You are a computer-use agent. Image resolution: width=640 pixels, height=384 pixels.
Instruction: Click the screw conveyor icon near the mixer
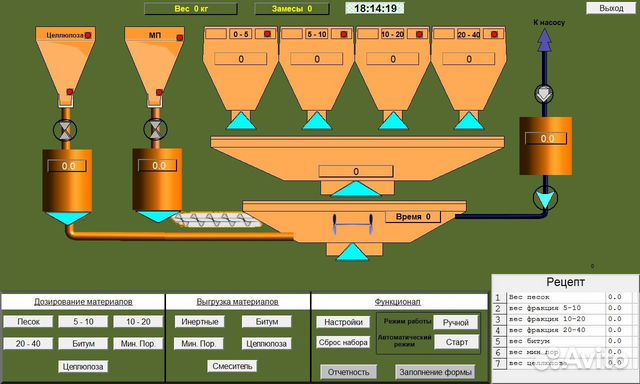point(216,220)
